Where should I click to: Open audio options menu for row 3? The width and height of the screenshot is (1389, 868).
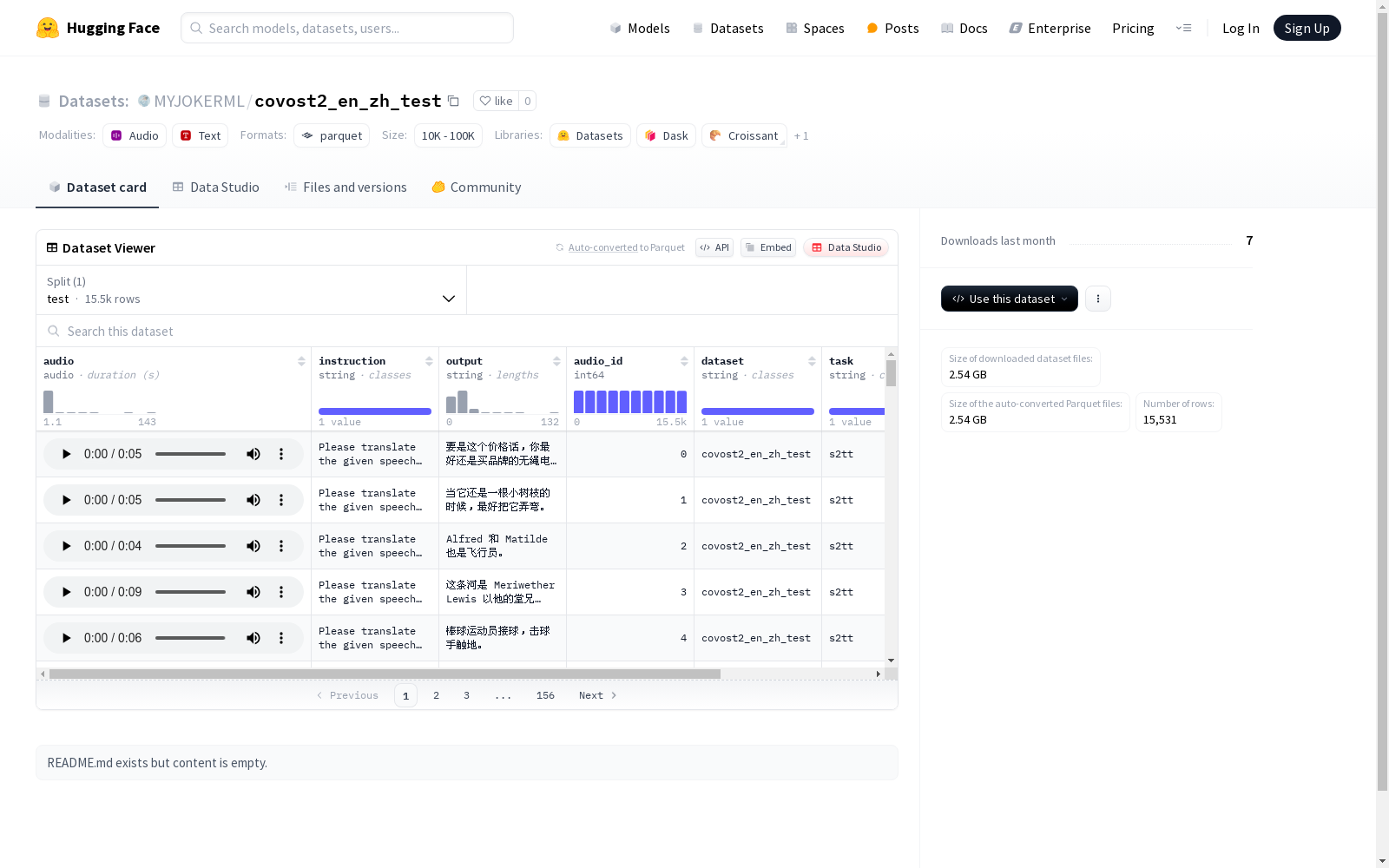pyautogui.click(x=281, y=592)
